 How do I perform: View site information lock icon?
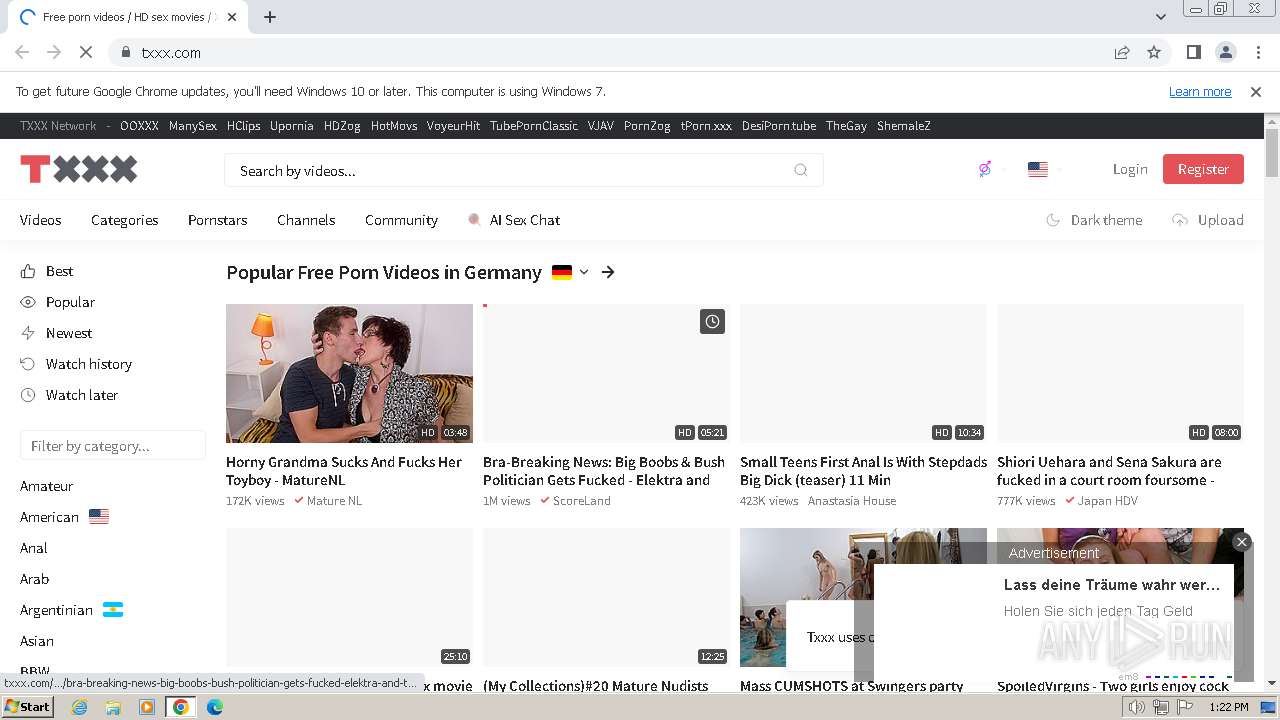tap(125, 52)
